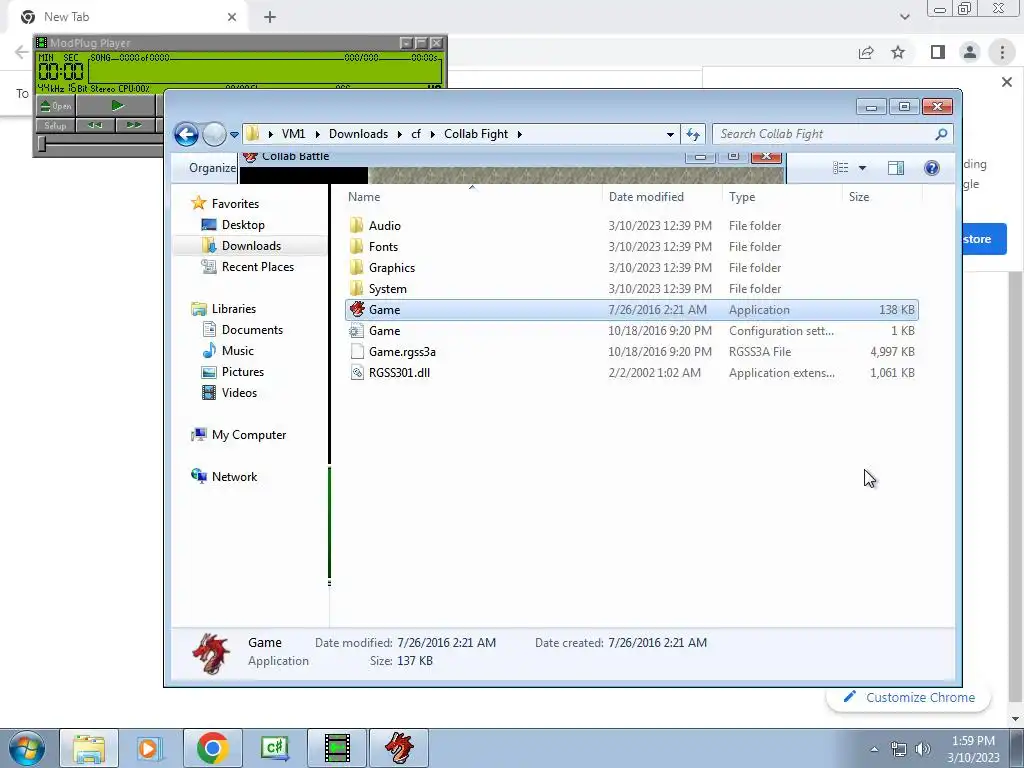This screenshot has height=768, width=1024.
Task: Expand the Downloads breadcrumb arrow
Action: (x=400, y=135)
